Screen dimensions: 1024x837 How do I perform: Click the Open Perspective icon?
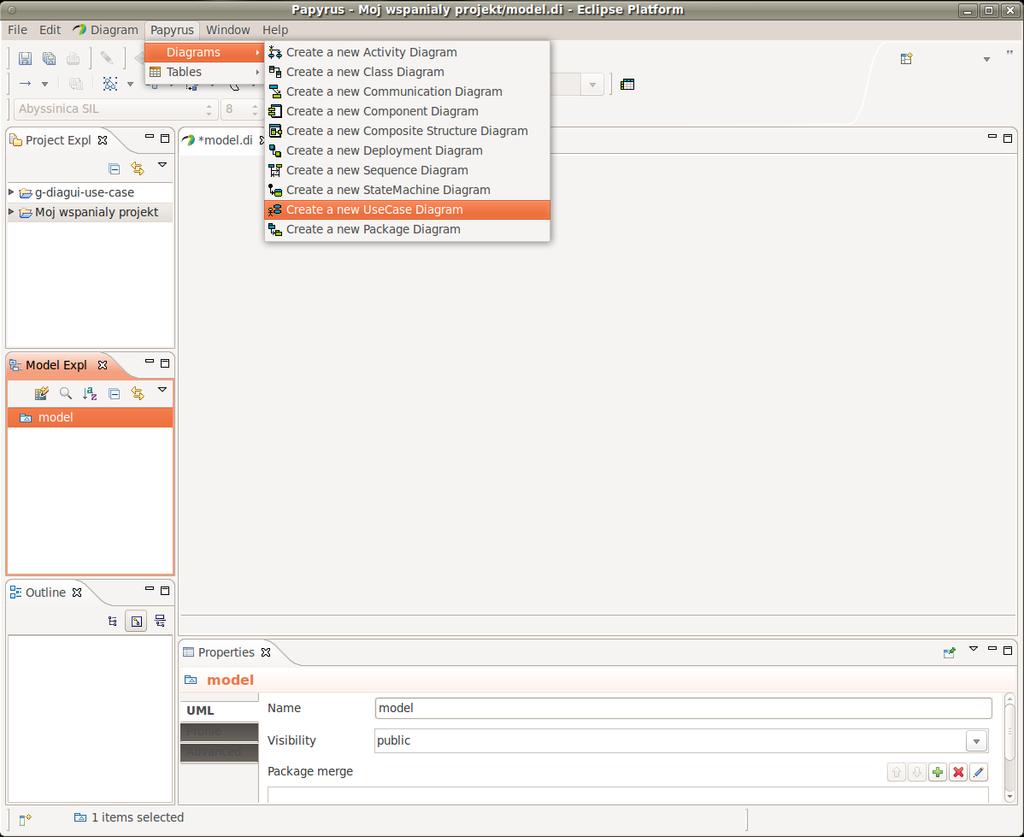(906, 59)
